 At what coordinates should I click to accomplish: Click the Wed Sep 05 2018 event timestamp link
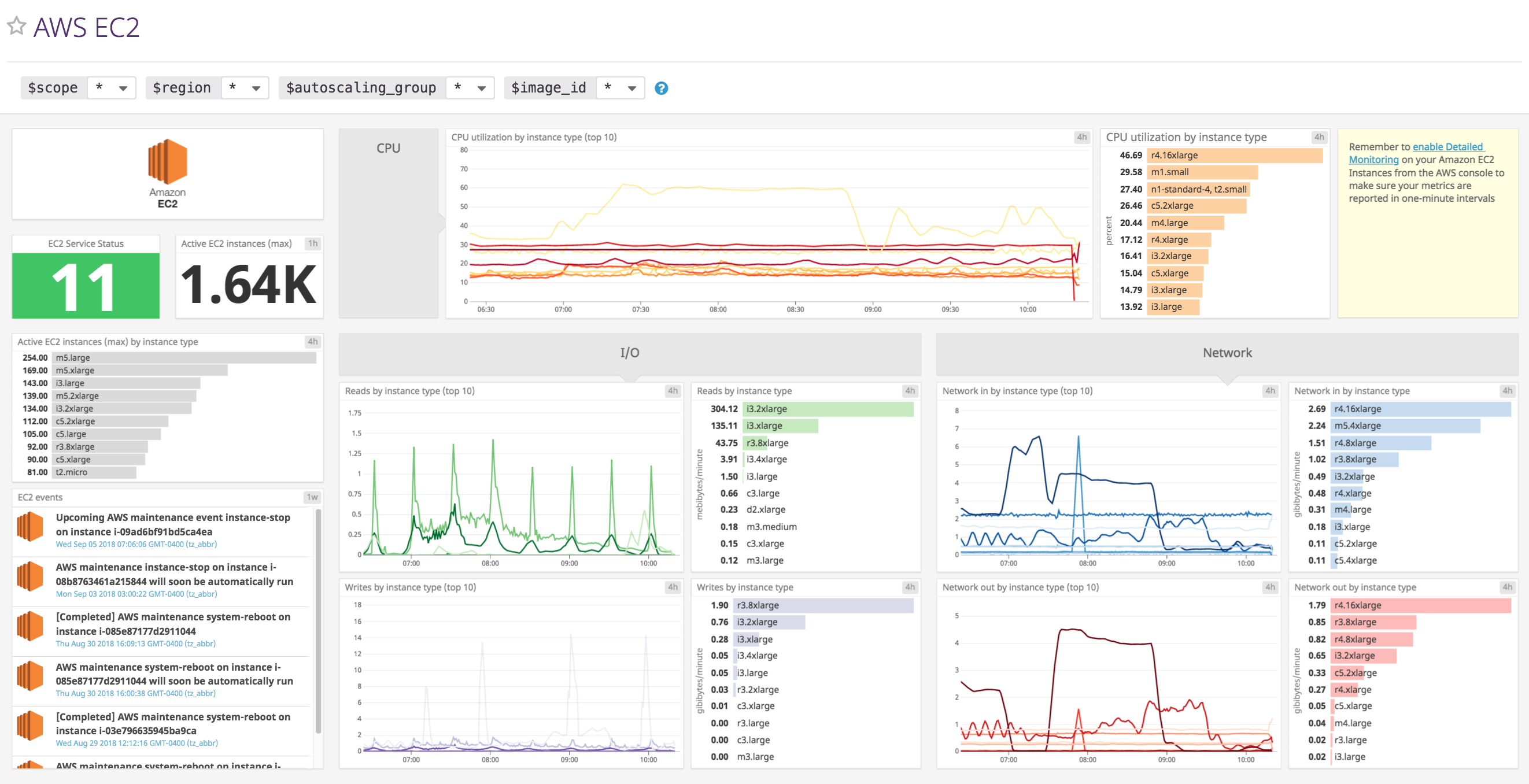coord(135,544)
